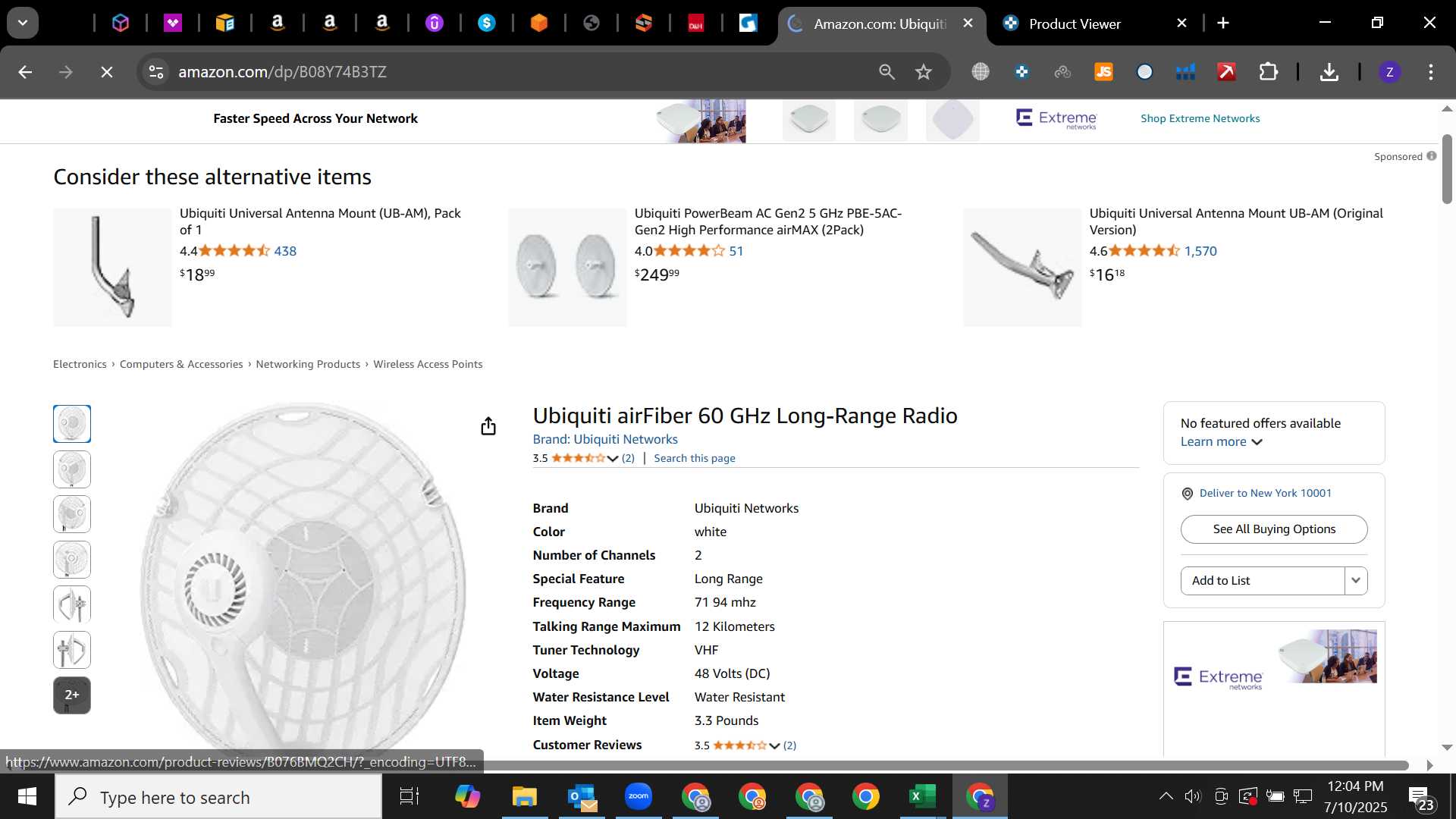Open the Add to List dropdown arrow
The width and height of the screenshot is (1456, 819).
pos(1356,581)
